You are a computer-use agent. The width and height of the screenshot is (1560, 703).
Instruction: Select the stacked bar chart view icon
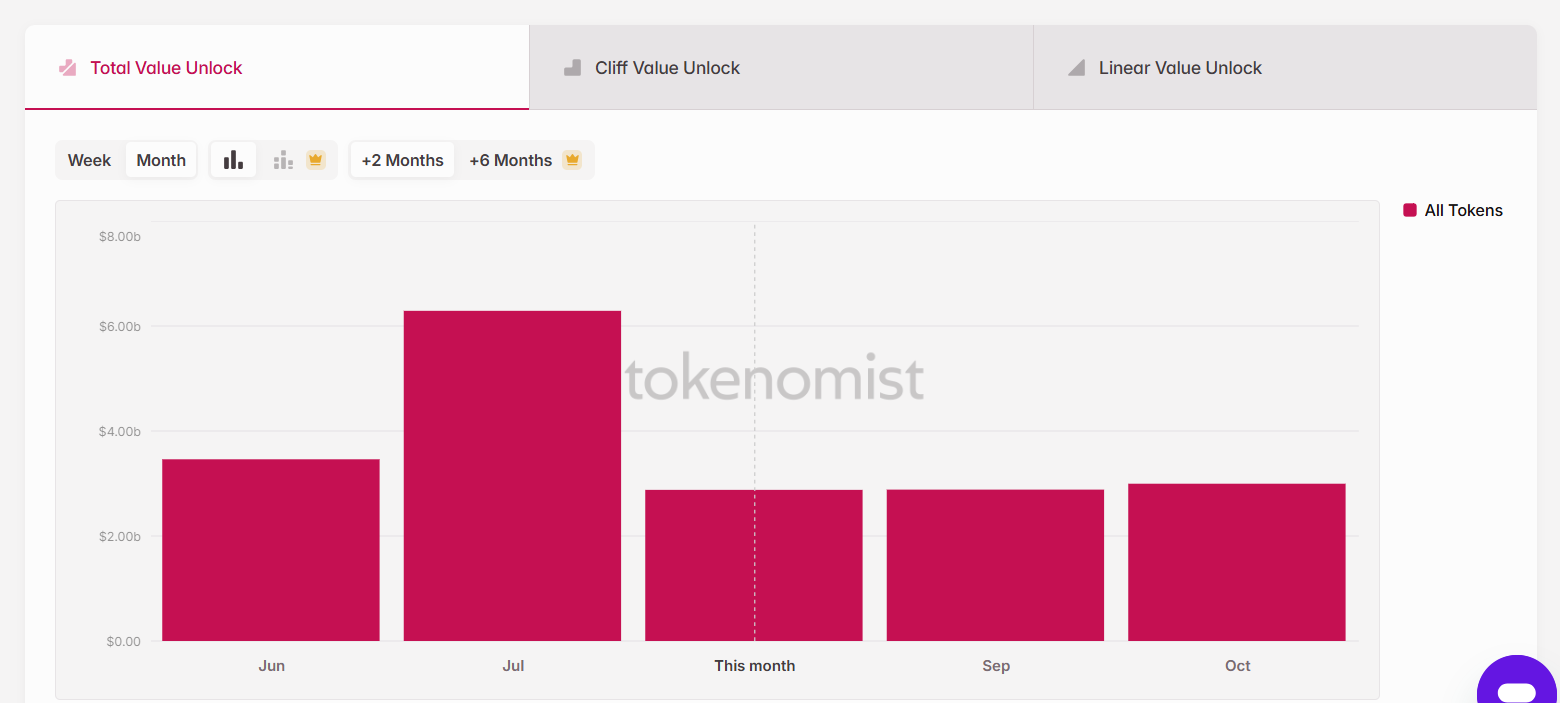click(x=283, y=160)
